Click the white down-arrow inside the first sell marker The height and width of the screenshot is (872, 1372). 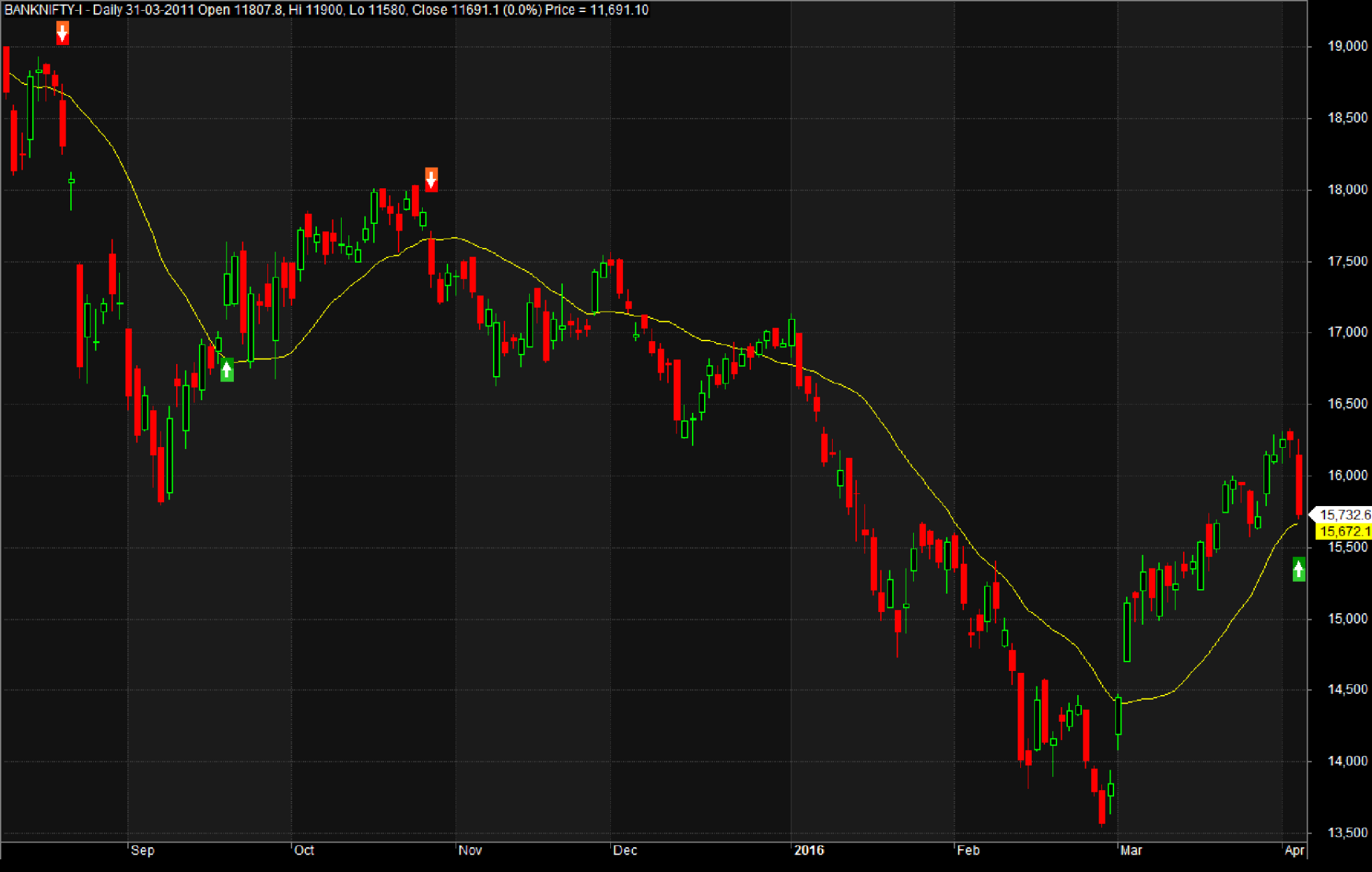click(63, 34)
